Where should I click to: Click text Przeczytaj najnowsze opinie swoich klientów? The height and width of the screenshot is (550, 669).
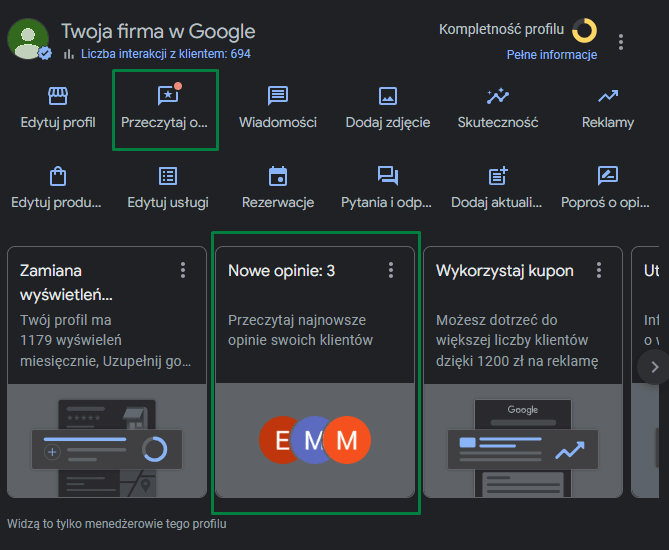(300, 330)
